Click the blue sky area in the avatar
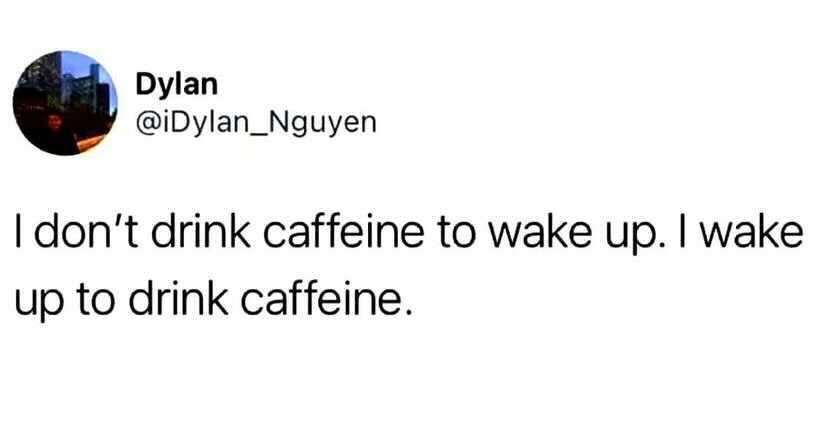The width and height of the screenshot is (828, 426). (79, 64)
